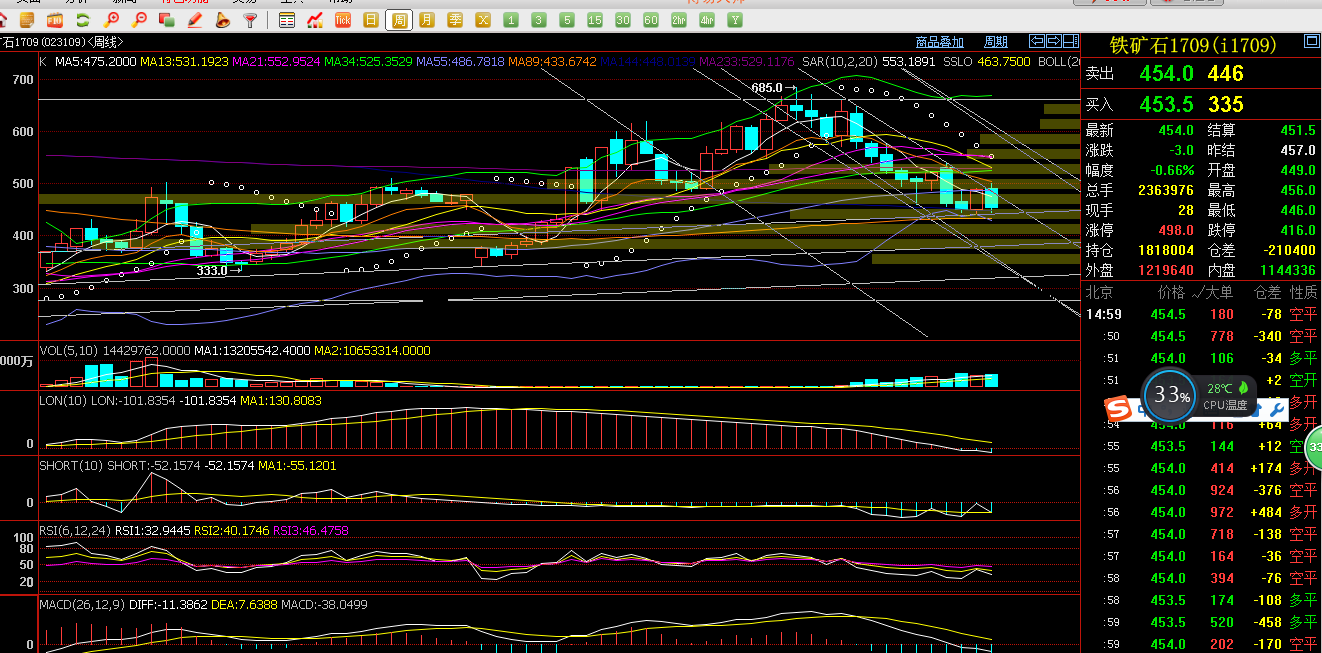The width and height of the screenshot is (1322, 653).
Task: Select the LON(10) indicator label
Action: point(63,400)
